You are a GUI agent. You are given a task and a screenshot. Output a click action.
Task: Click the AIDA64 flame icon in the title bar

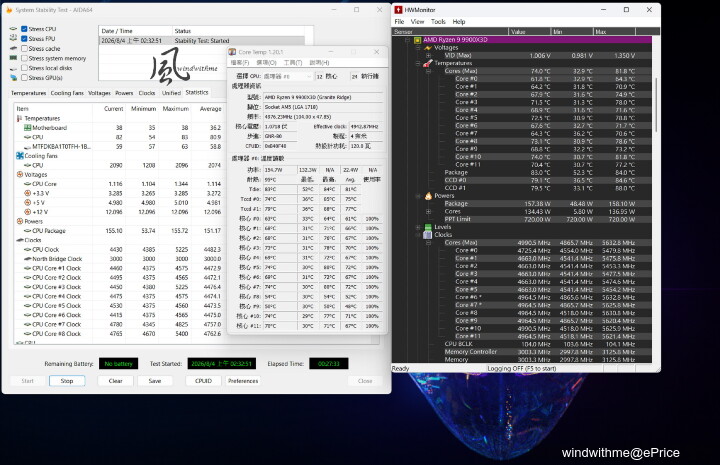(9, 10)
